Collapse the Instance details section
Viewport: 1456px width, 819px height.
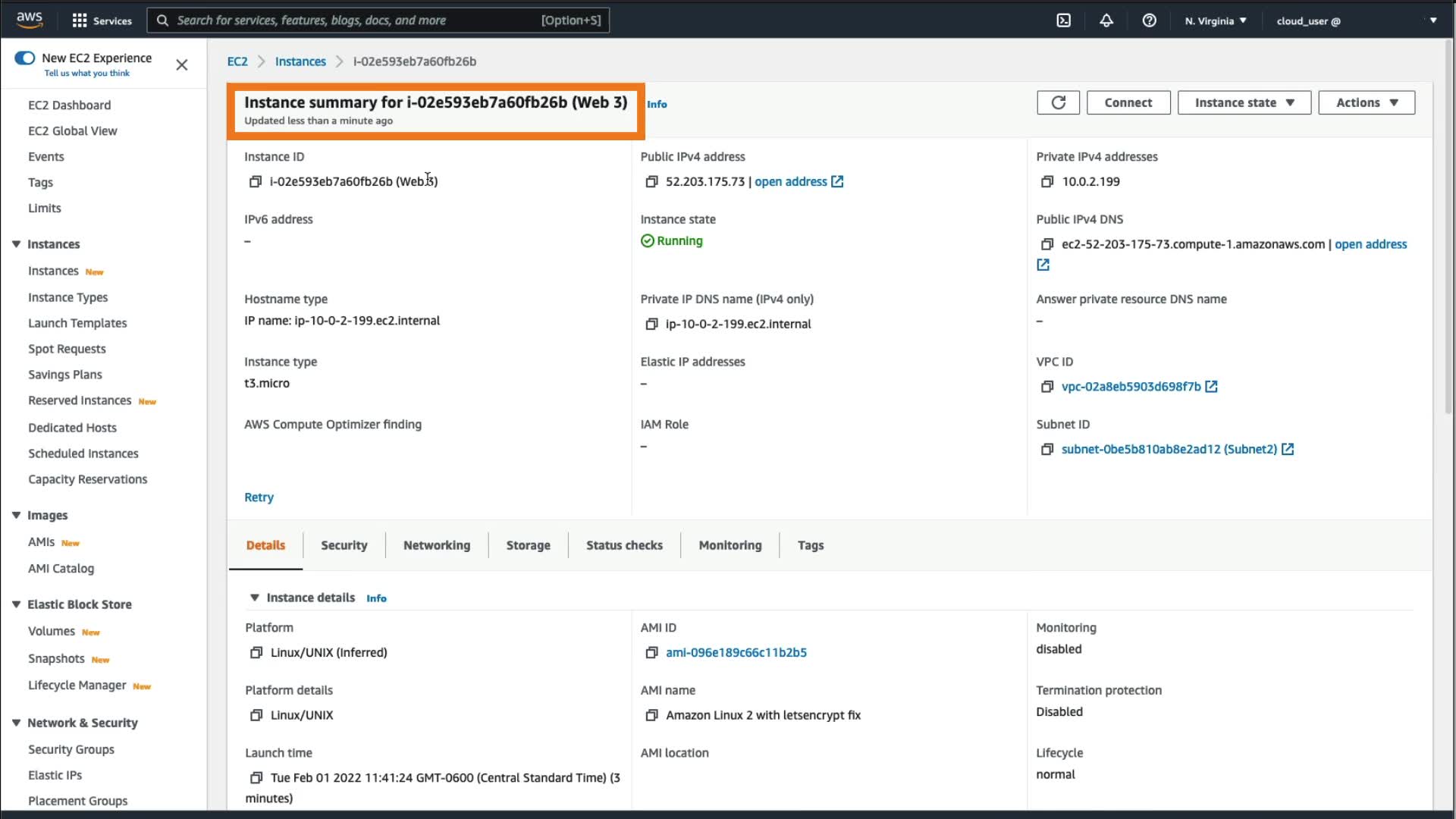point(255,598)
